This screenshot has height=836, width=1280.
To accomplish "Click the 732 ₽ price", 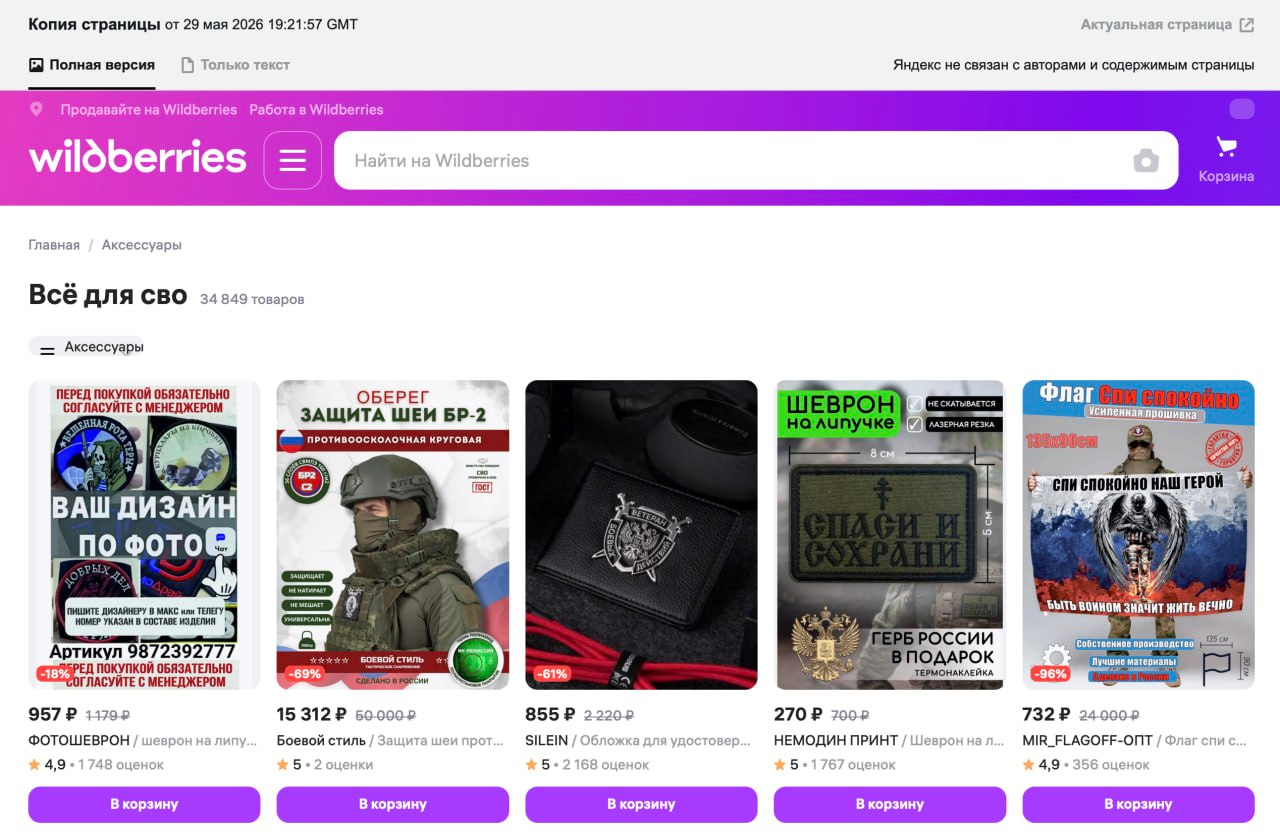I will tap(1047, 714).
